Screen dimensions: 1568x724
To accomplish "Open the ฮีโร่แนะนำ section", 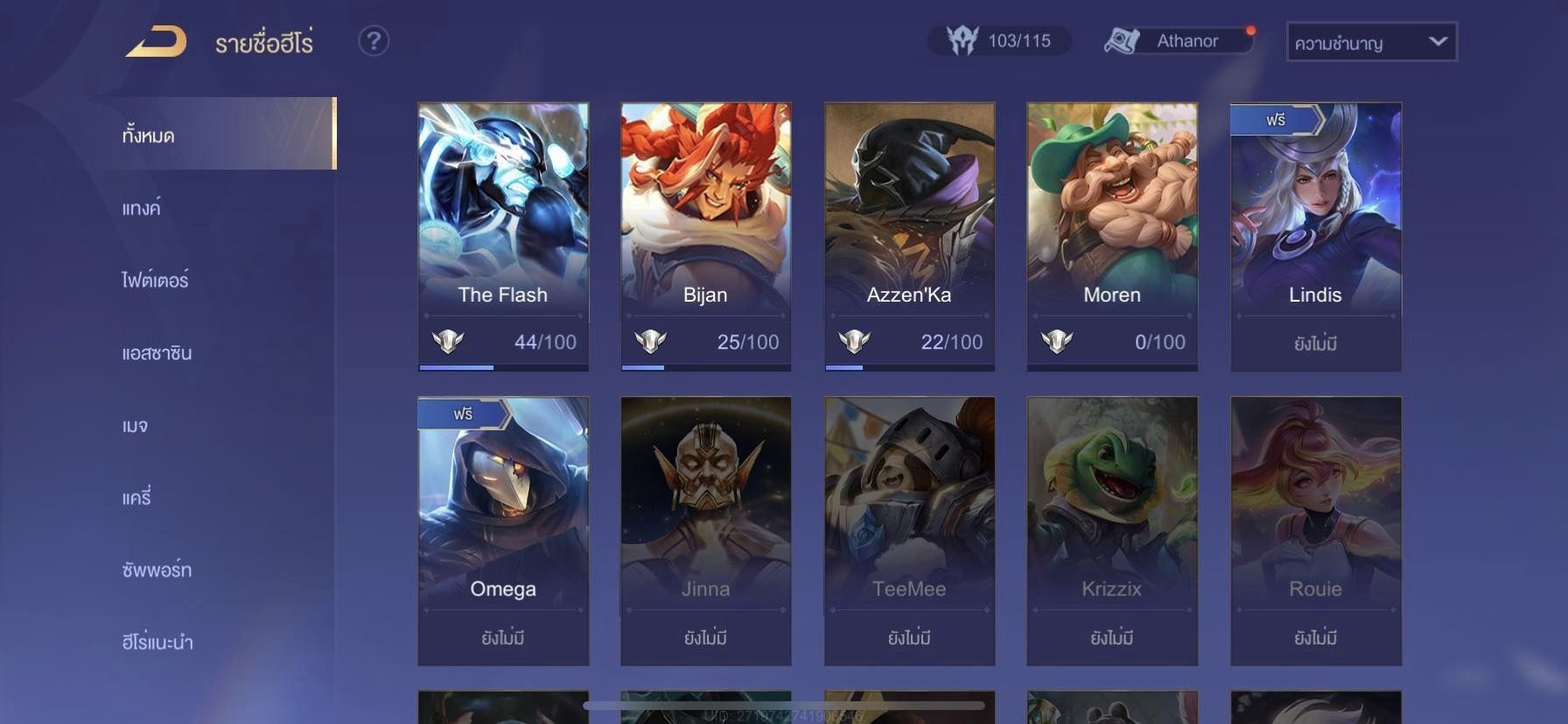I will click(x=157, y=642).
